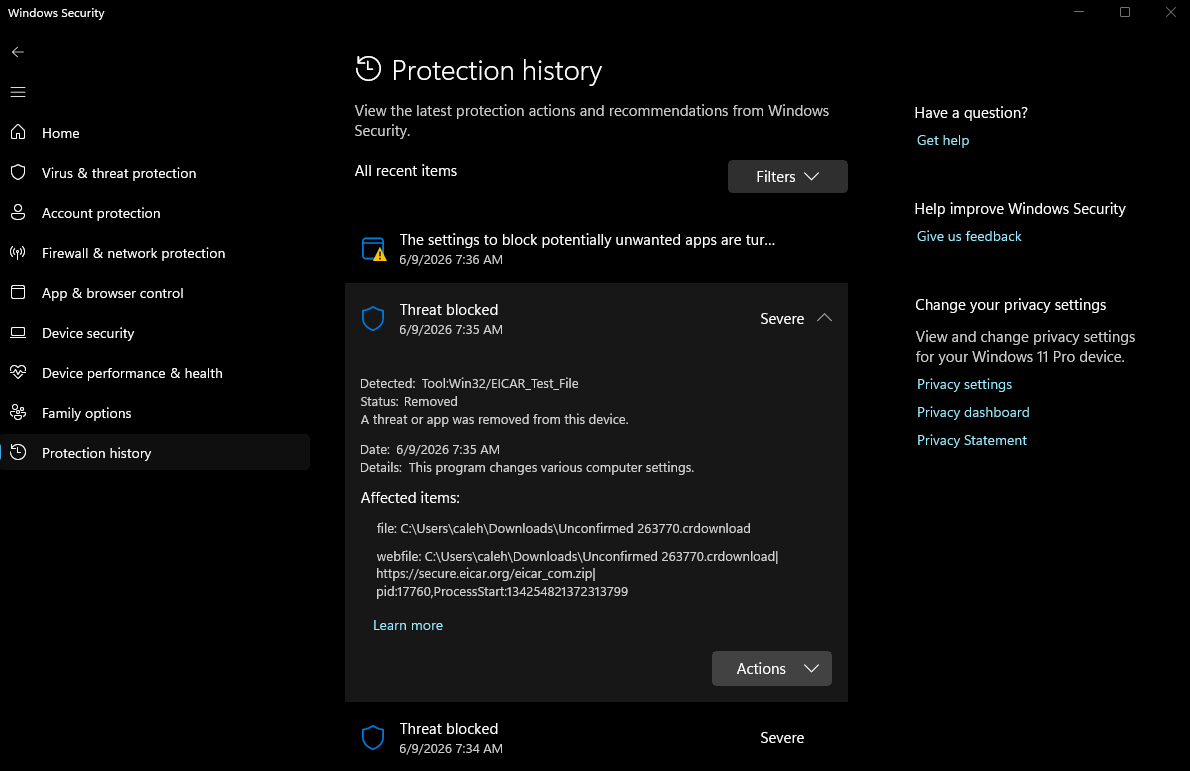The height and width of the screenshot is (771, 1190).
Task: Click the Affected items heading
Action: 410,498
